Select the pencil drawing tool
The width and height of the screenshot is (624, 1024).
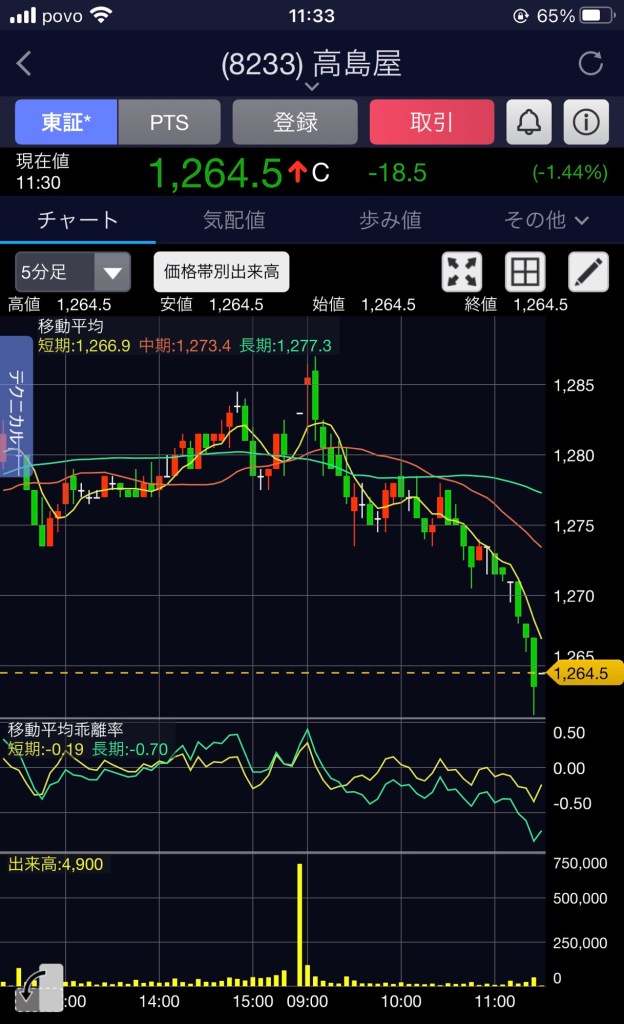tap(588, 271)
